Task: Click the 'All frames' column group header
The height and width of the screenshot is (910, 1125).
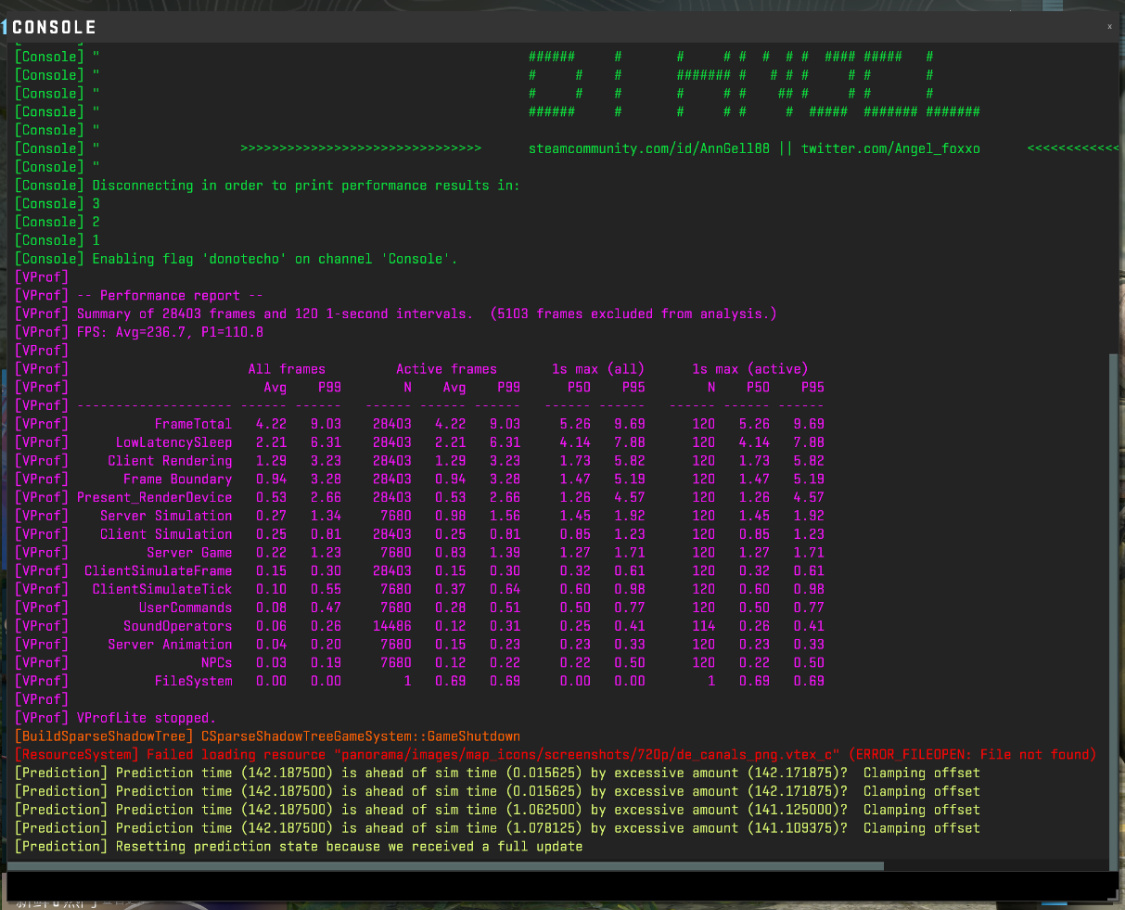Action: tap(286, 369)
